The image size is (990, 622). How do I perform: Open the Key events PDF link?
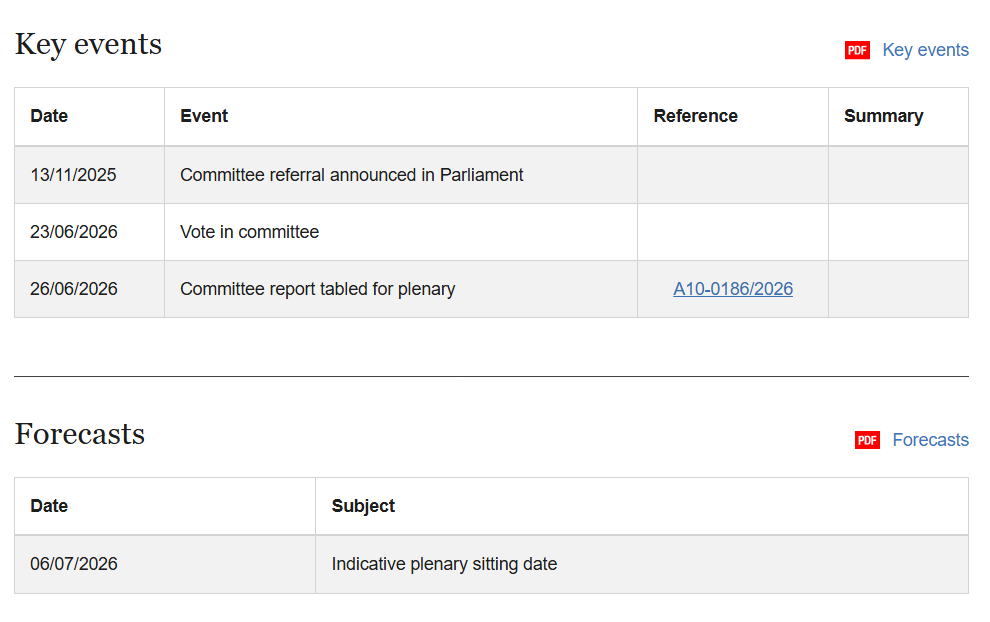click(x=925, y=50)
